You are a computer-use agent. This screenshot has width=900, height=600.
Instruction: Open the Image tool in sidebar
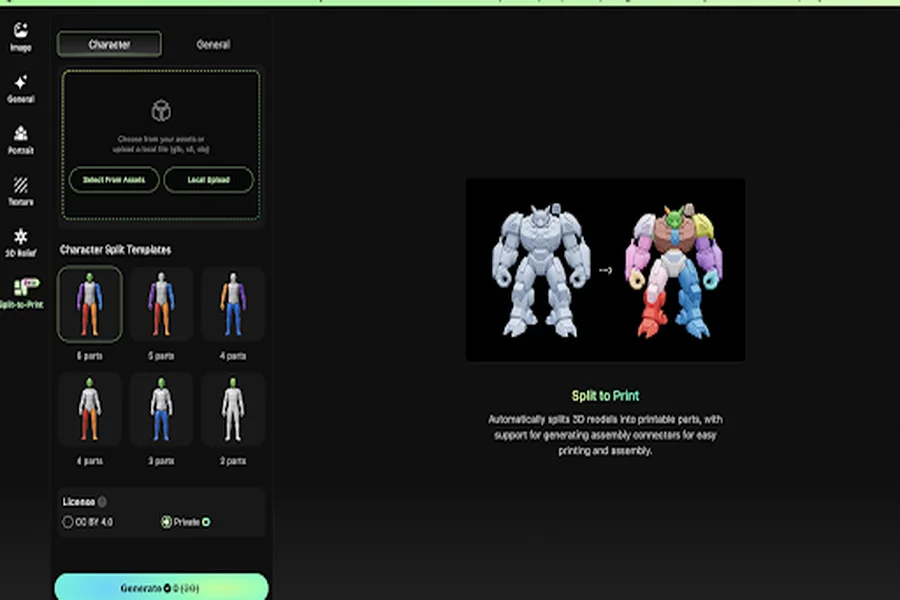pyautogui.click(x=21, y=37)
